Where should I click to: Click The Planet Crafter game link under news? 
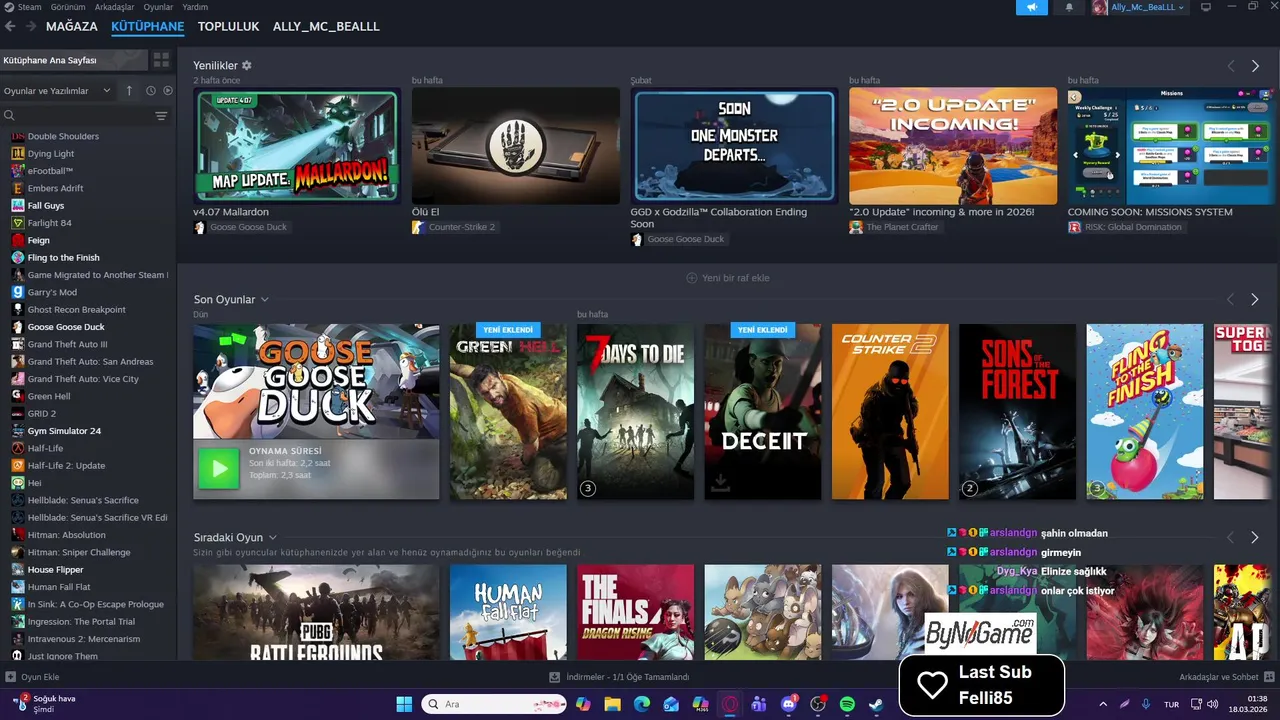pyautogui.click(x=903, y=227)
